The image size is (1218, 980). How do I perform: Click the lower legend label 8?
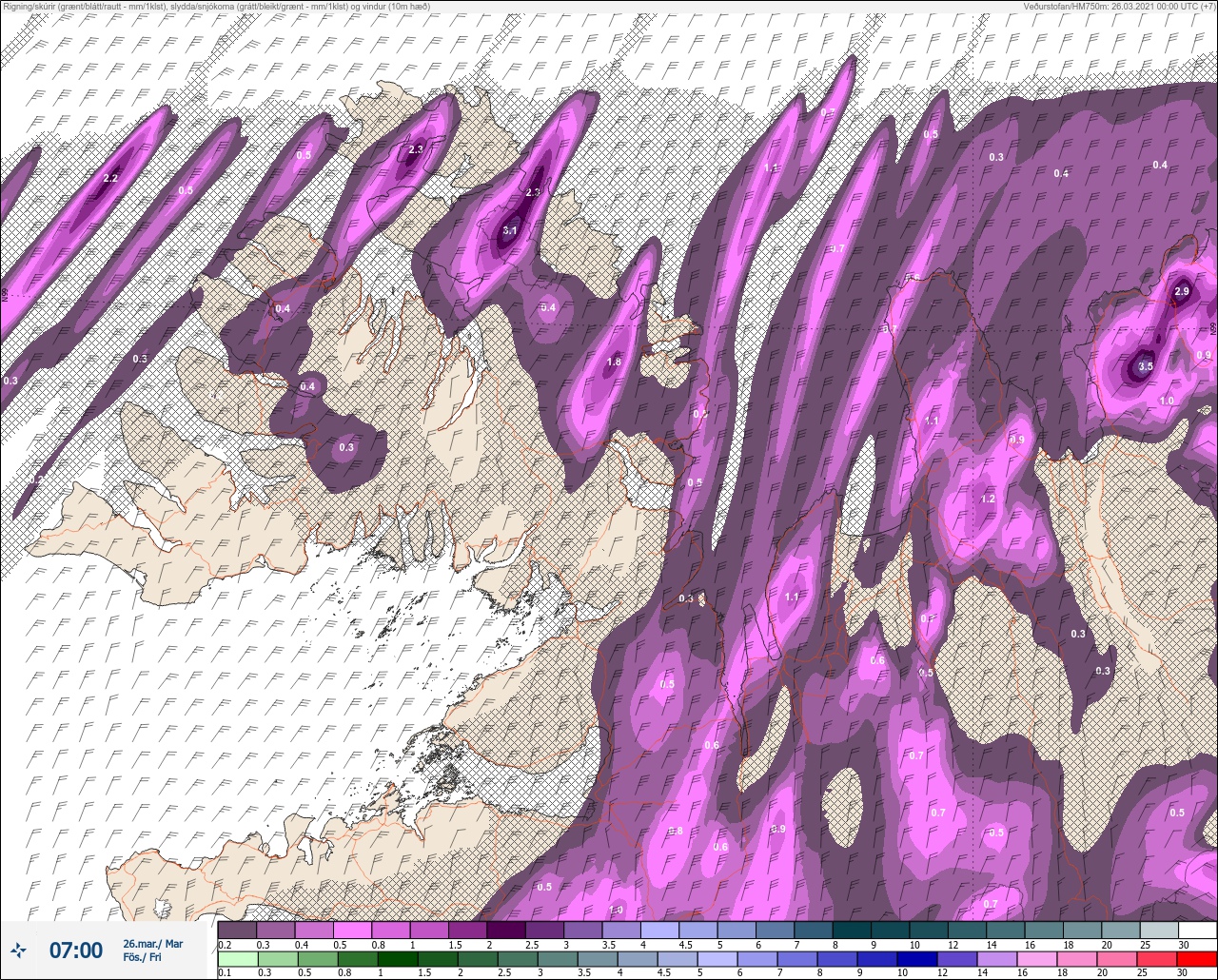pos(820,973)
